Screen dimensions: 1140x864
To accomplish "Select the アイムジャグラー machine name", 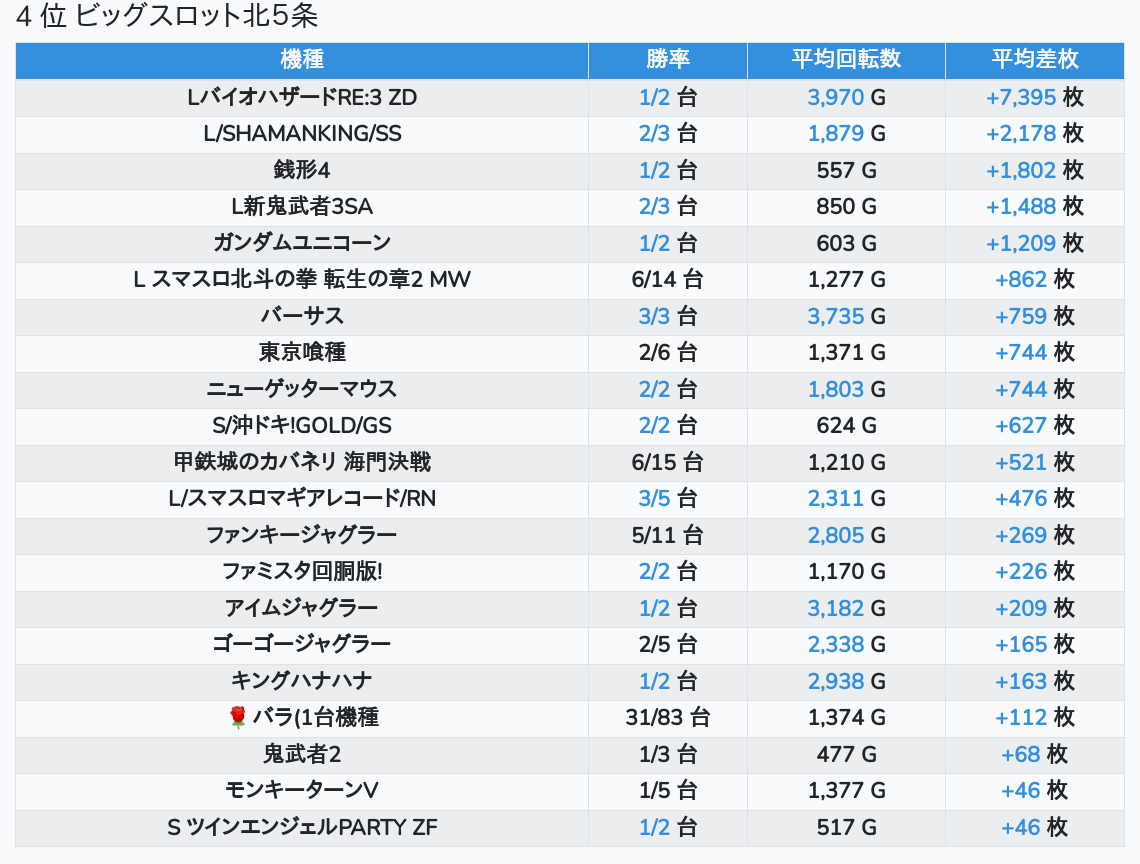I will pos(302,608).
